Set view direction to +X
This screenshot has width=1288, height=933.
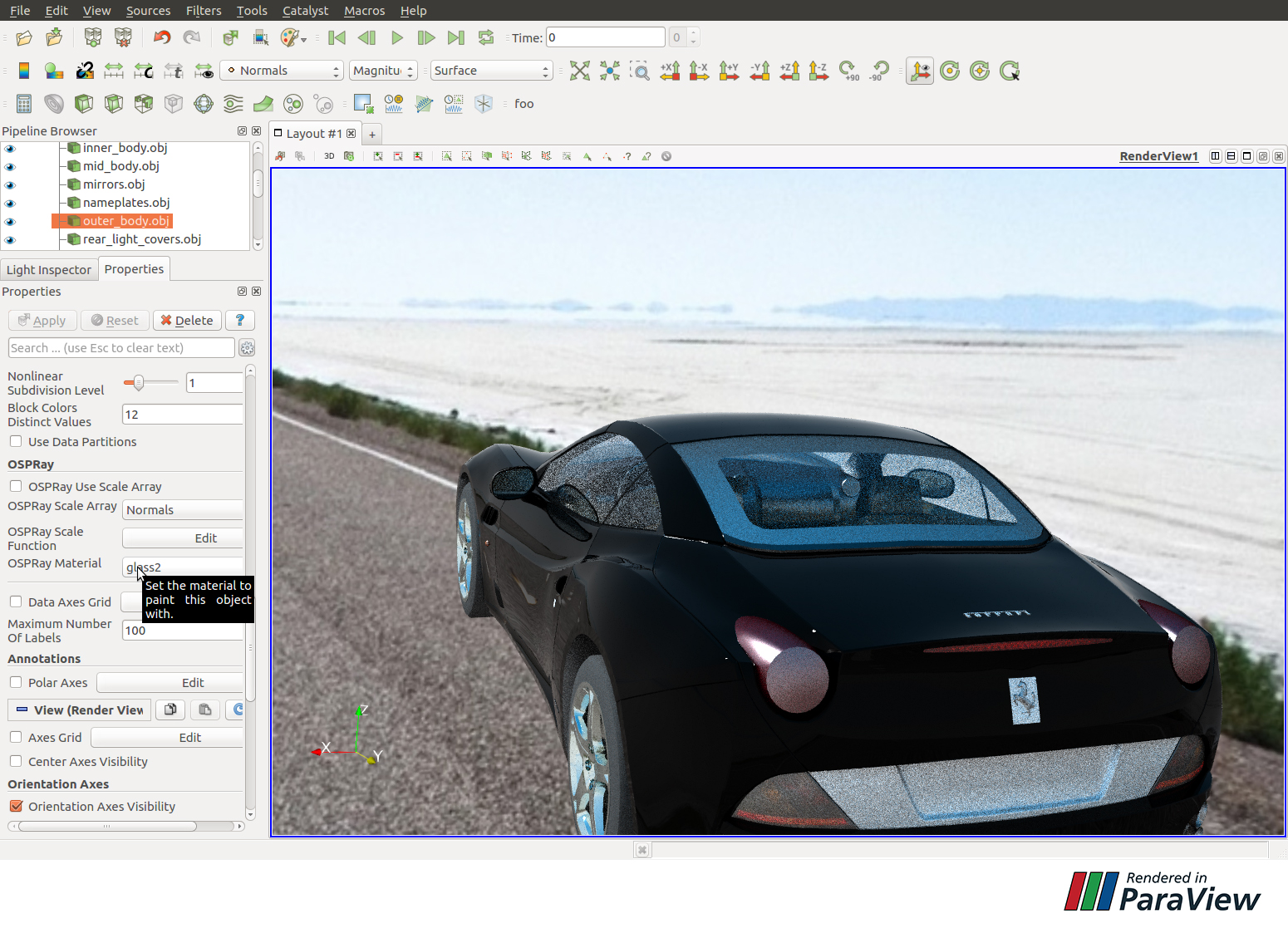[670, 71]
